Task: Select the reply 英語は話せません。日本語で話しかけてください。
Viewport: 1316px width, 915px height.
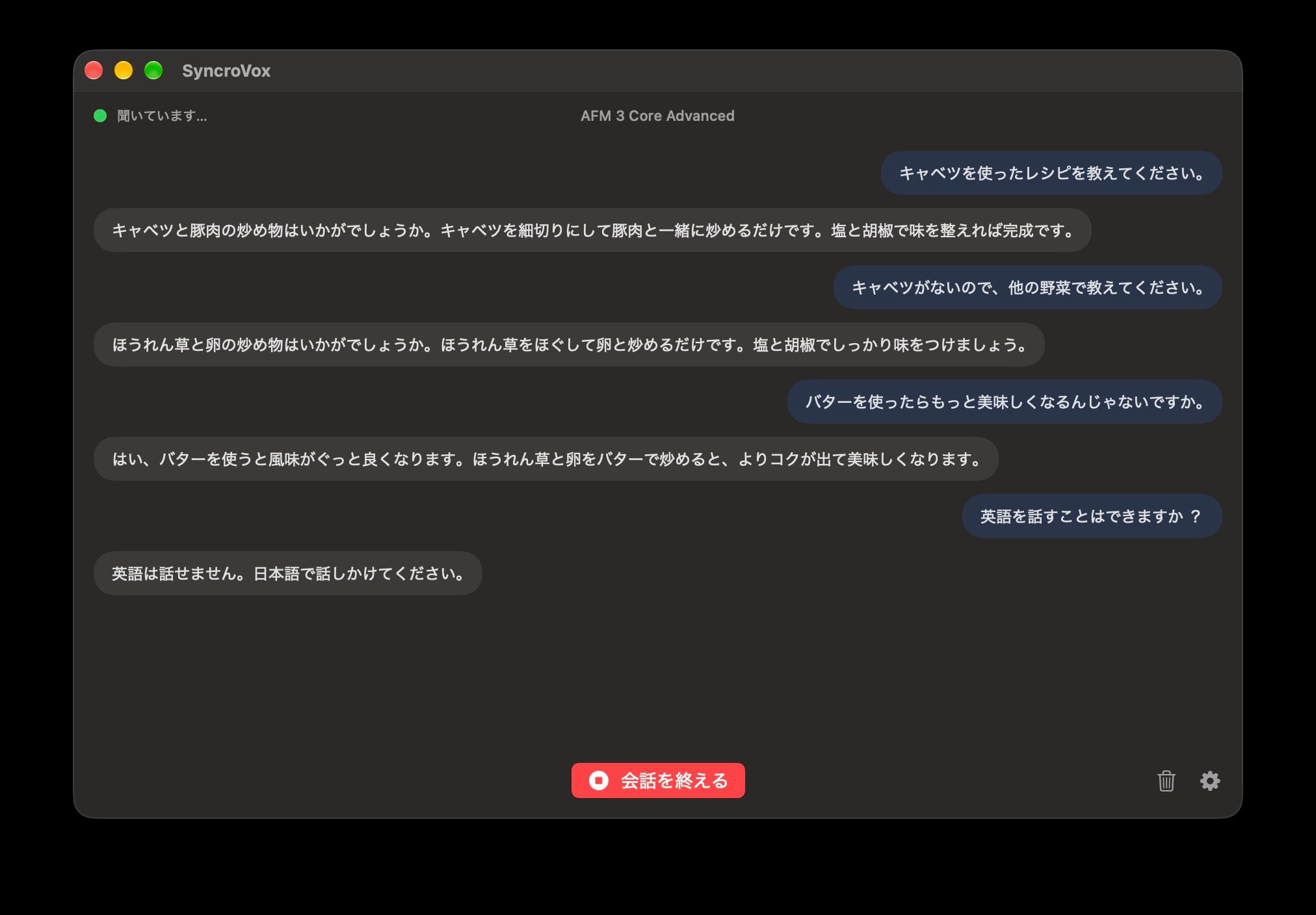Action: point(288,573)
